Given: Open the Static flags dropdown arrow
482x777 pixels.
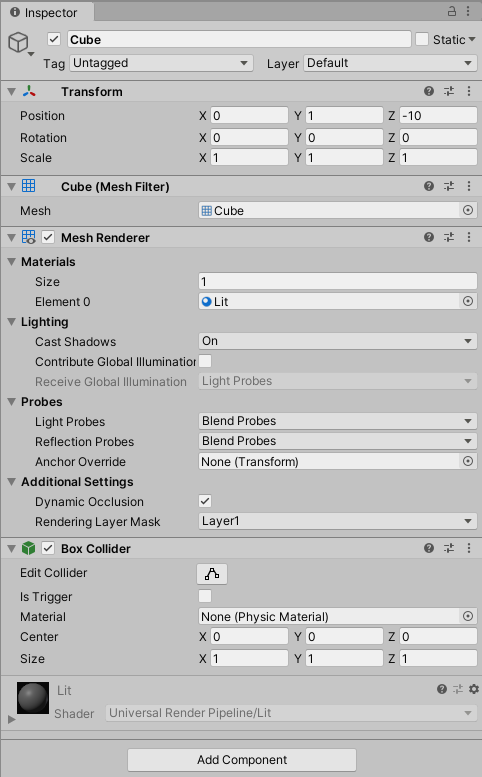Looking at the screenshot, I should (x=472, y=39).
